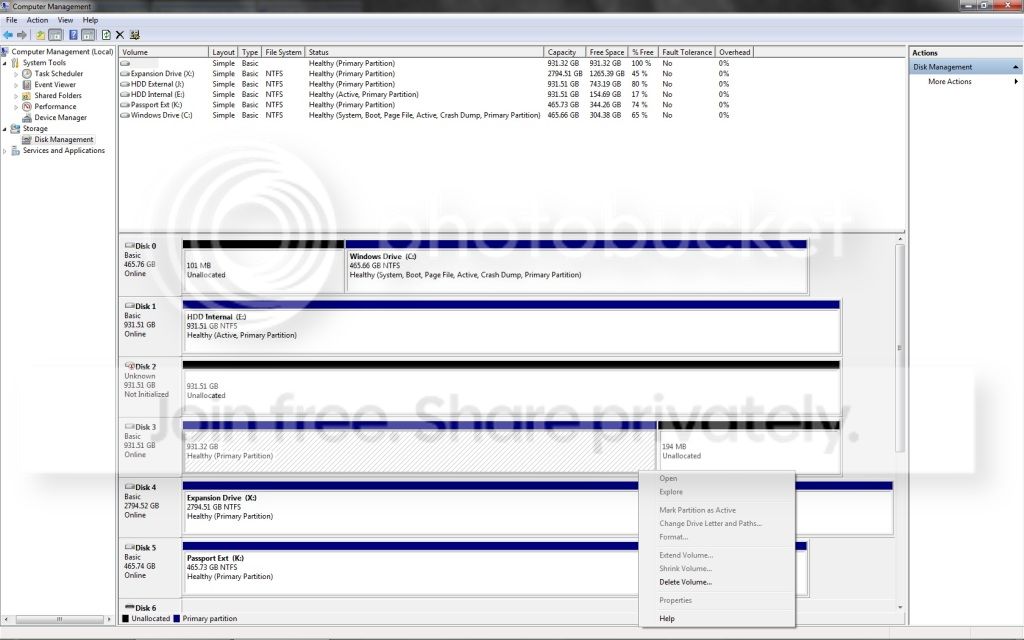Click the black Unallocated legend swatch
The image size is (1024, 640).
tap(125, 618)
